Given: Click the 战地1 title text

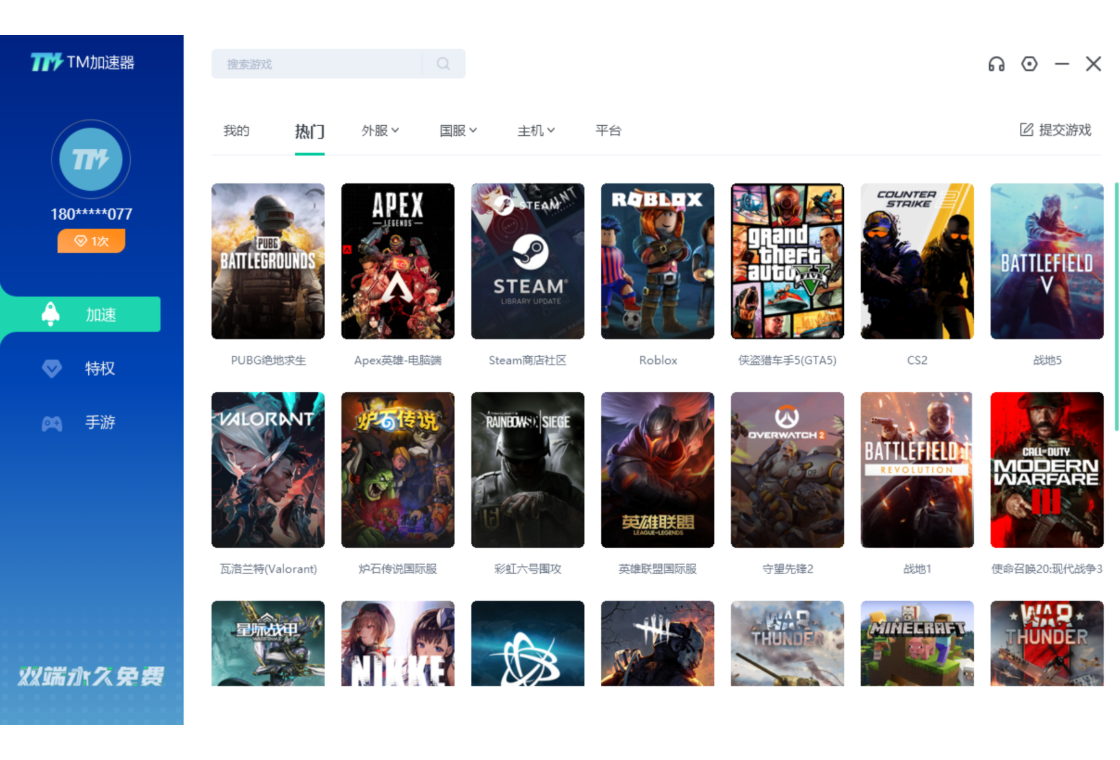Looking at the screenshot, I should tap(917, 569).
